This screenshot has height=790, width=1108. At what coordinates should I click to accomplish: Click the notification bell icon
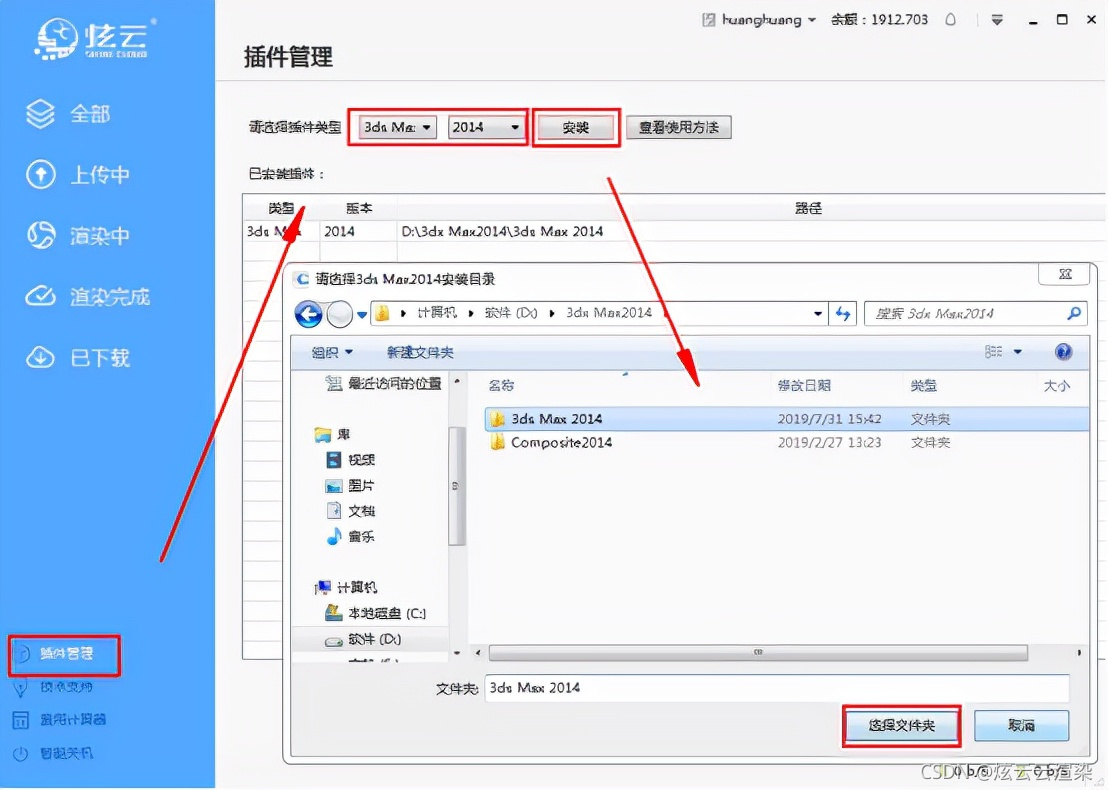pos(950,20)
